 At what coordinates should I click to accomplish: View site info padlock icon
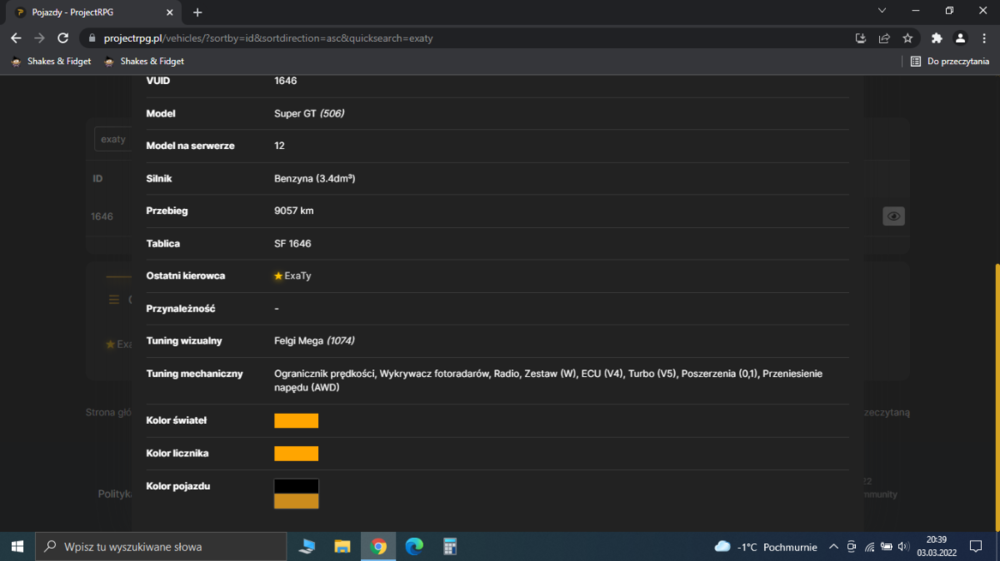[92, 38]
